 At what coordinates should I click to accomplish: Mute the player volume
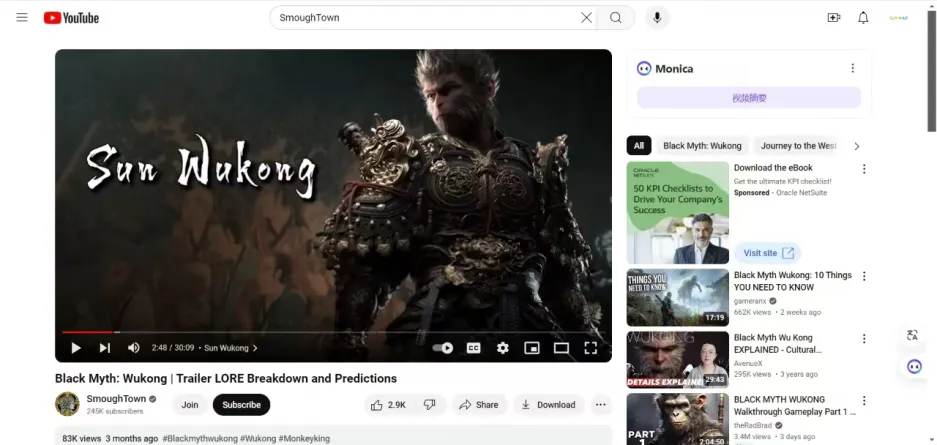pos(133,348)
